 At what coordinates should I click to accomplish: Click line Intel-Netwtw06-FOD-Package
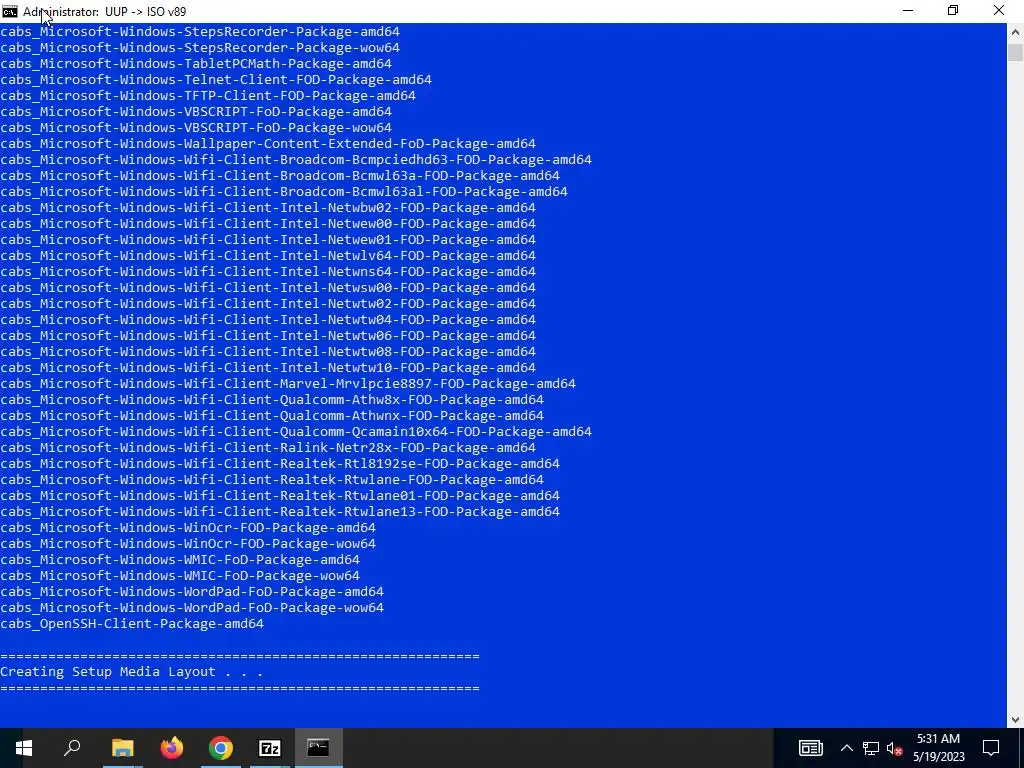click(x=268, y=336)
